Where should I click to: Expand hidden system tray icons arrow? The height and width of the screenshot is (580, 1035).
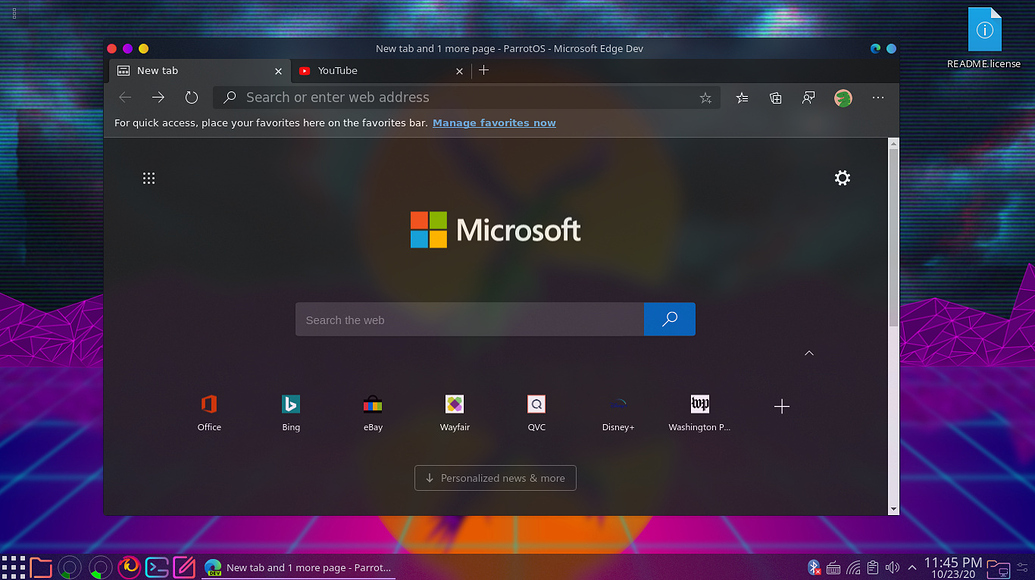tap(912, 567)
